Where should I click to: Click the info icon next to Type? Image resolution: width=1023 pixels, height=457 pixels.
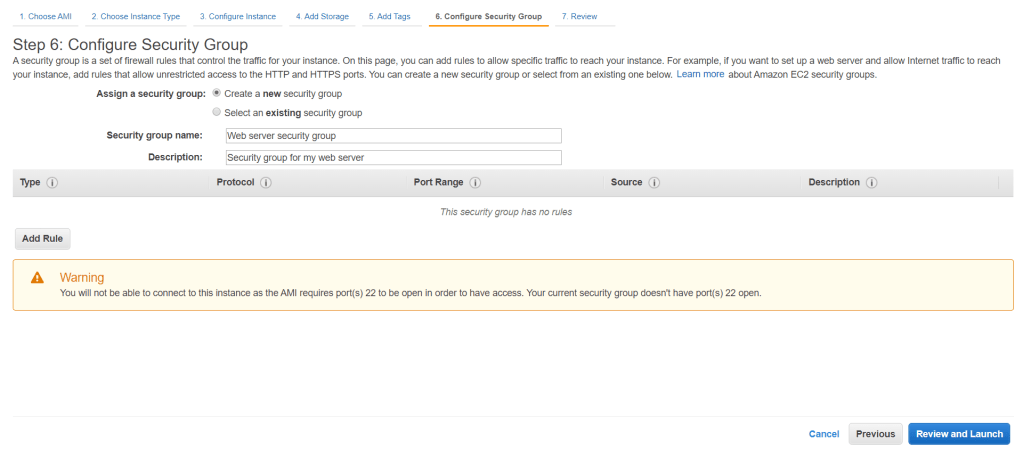[x=52, y=183]
